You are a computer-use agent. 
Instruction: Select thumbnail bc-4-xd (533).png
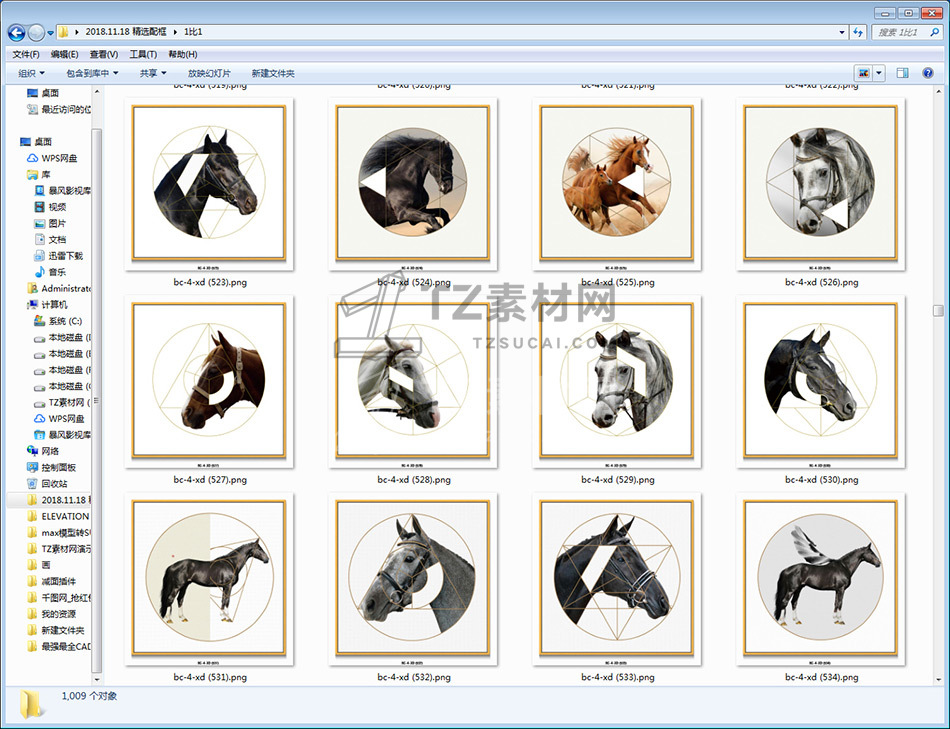617,579
